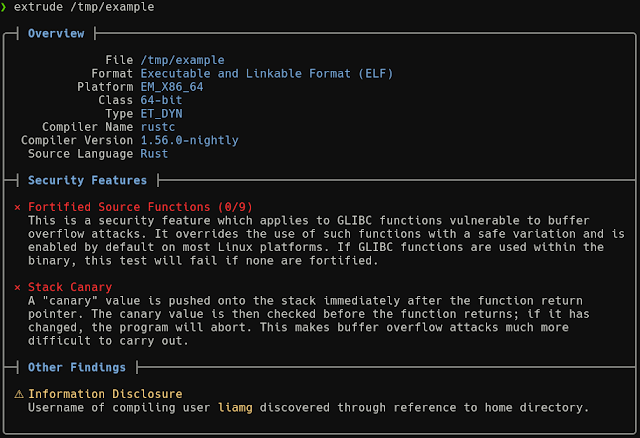Screen dimensions: 640x438
Task: Click the Executable and Linkable Format value
Action: click(x=267, y=74)
